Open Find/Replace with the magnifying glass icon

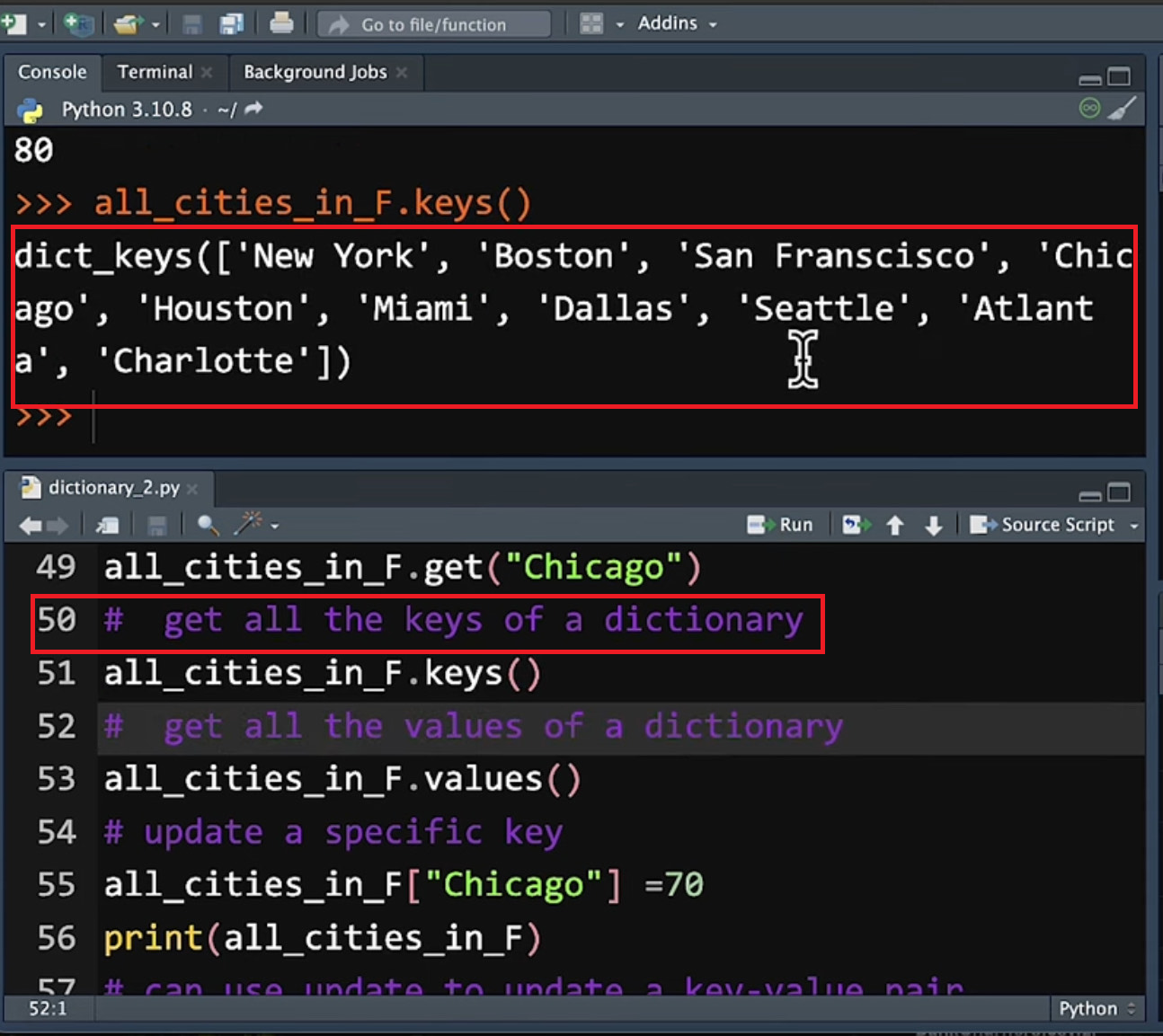pos(207,526)
